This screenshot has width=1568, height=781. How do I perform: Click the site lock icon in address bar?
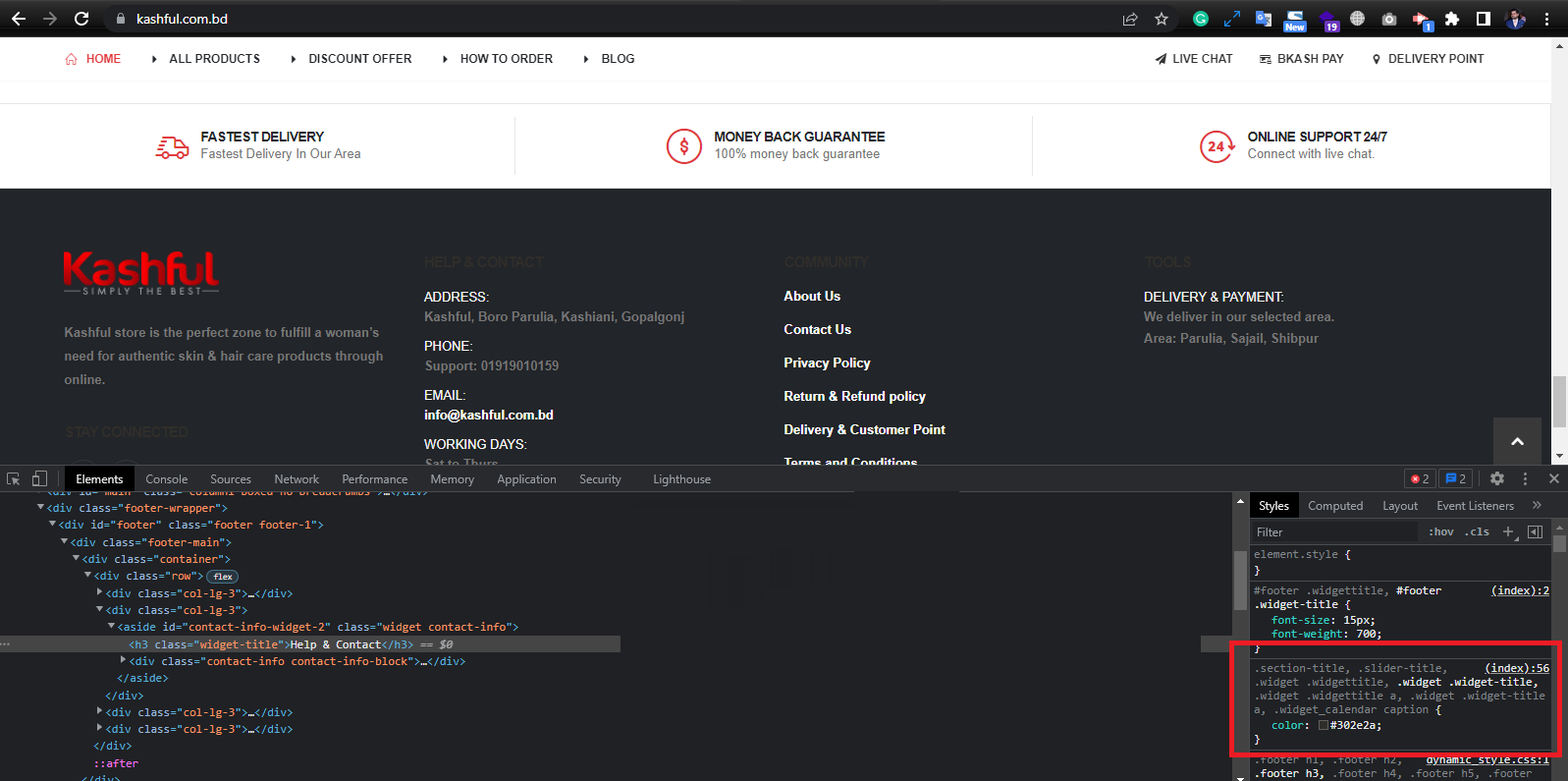(121, 19)
